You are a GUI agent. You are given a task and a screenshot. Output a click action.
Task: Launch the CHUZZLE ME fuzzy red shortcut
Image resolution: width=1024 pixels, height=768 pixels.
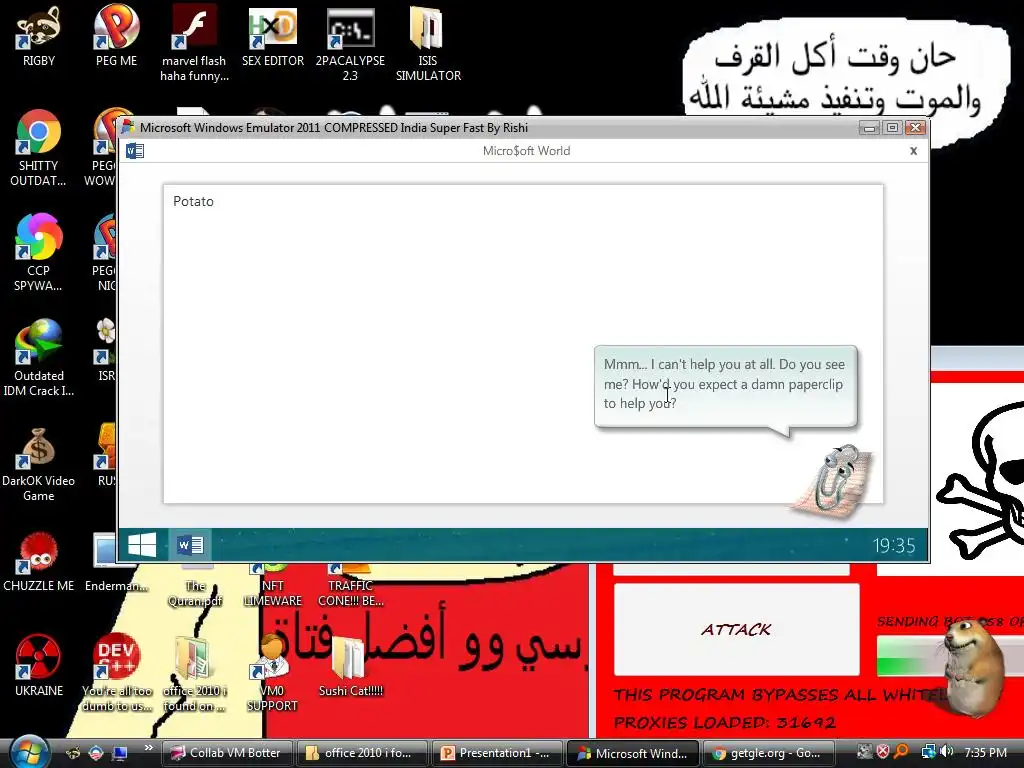pos(39,562)
